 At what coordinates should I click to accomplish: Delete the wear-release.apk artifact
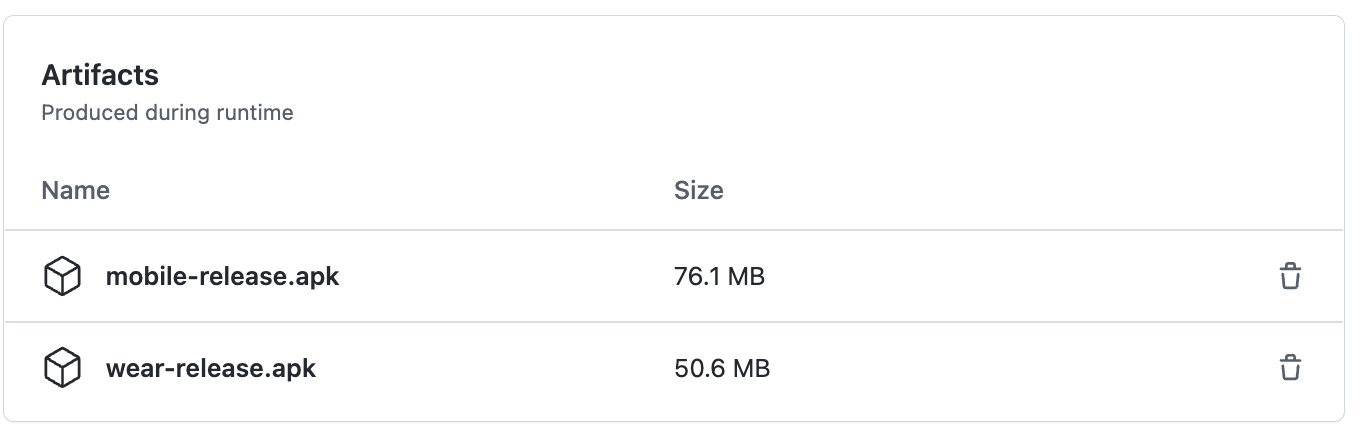1290,368
